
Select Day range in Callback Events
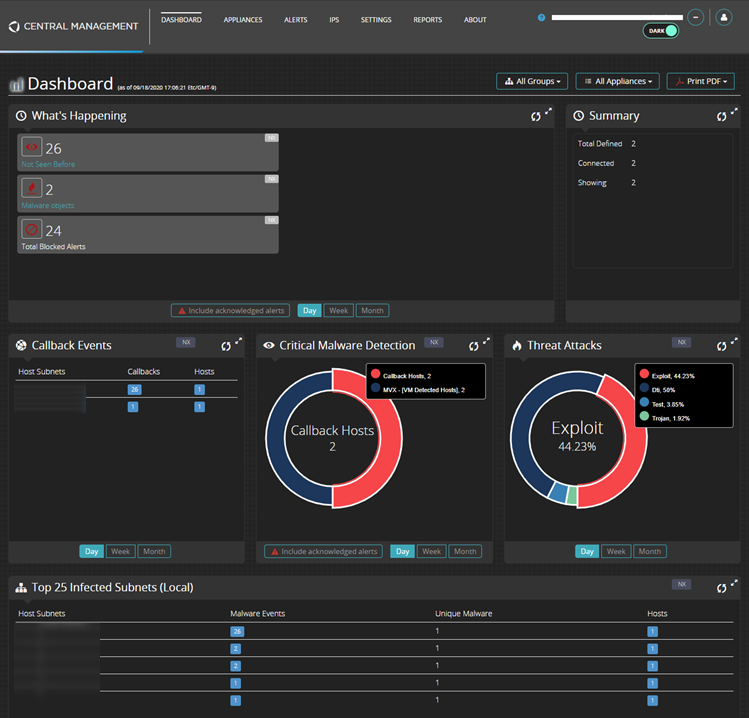click(91, 551)
